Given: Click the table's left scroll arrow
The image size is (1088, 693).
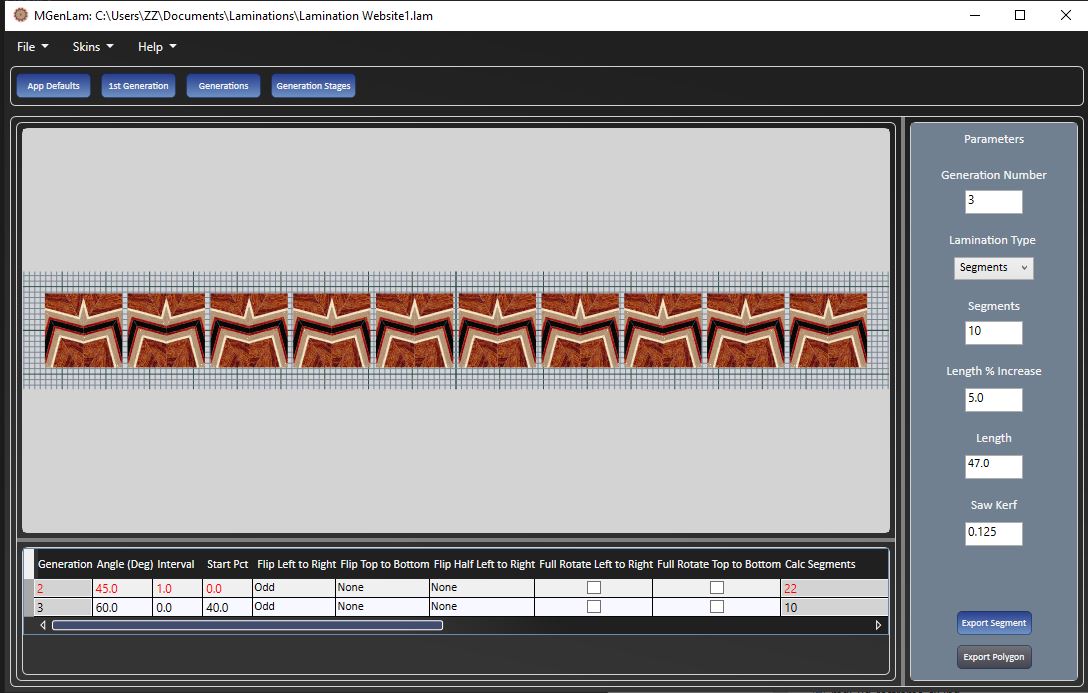Looking at the screenshot, I should click(x=42, y=625).
